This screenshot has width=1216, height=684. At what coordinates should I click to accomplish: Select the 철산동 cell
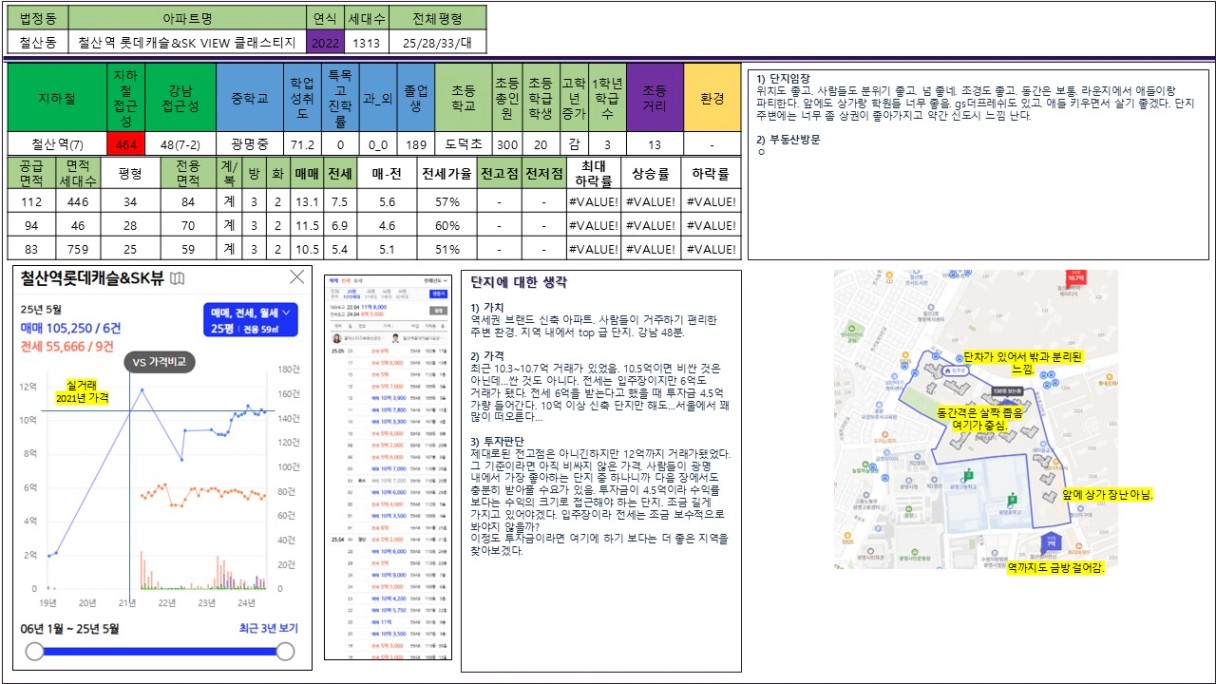pyautogui.click(x=38, y=43)
